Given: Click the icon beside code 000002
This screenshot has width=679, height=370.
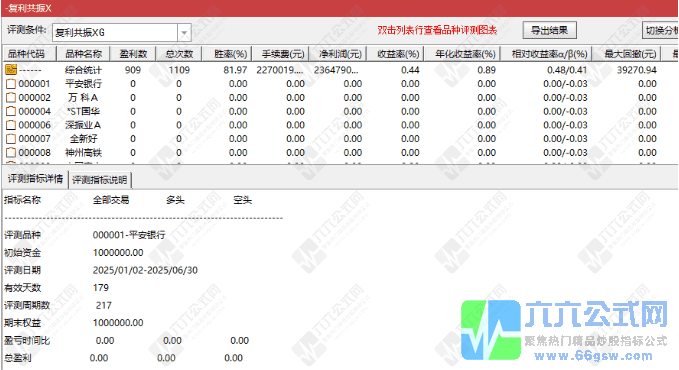Looking at the screenshot, I should [11, 97].
